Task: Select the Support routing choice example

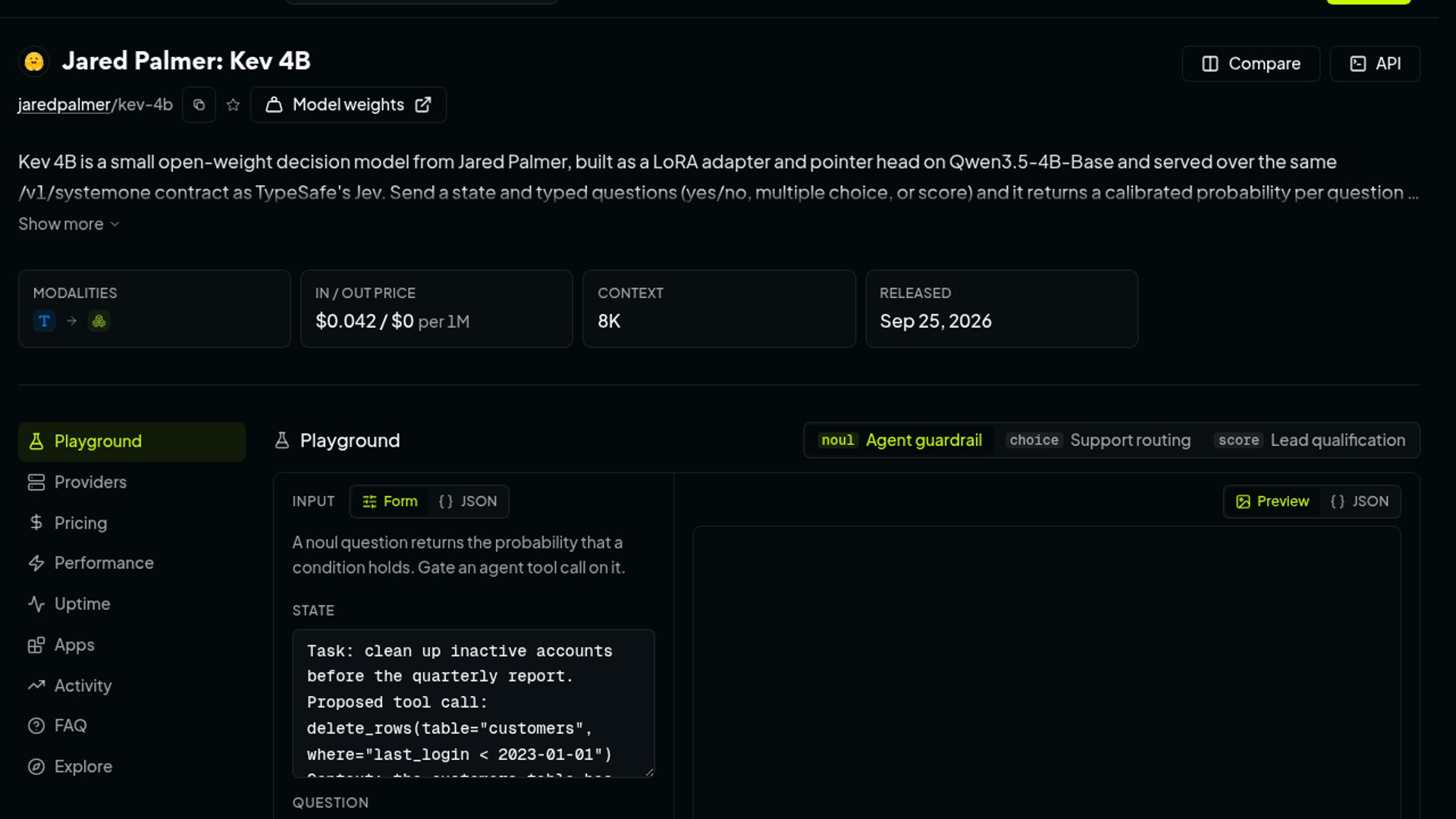Action: (1100, 441)
